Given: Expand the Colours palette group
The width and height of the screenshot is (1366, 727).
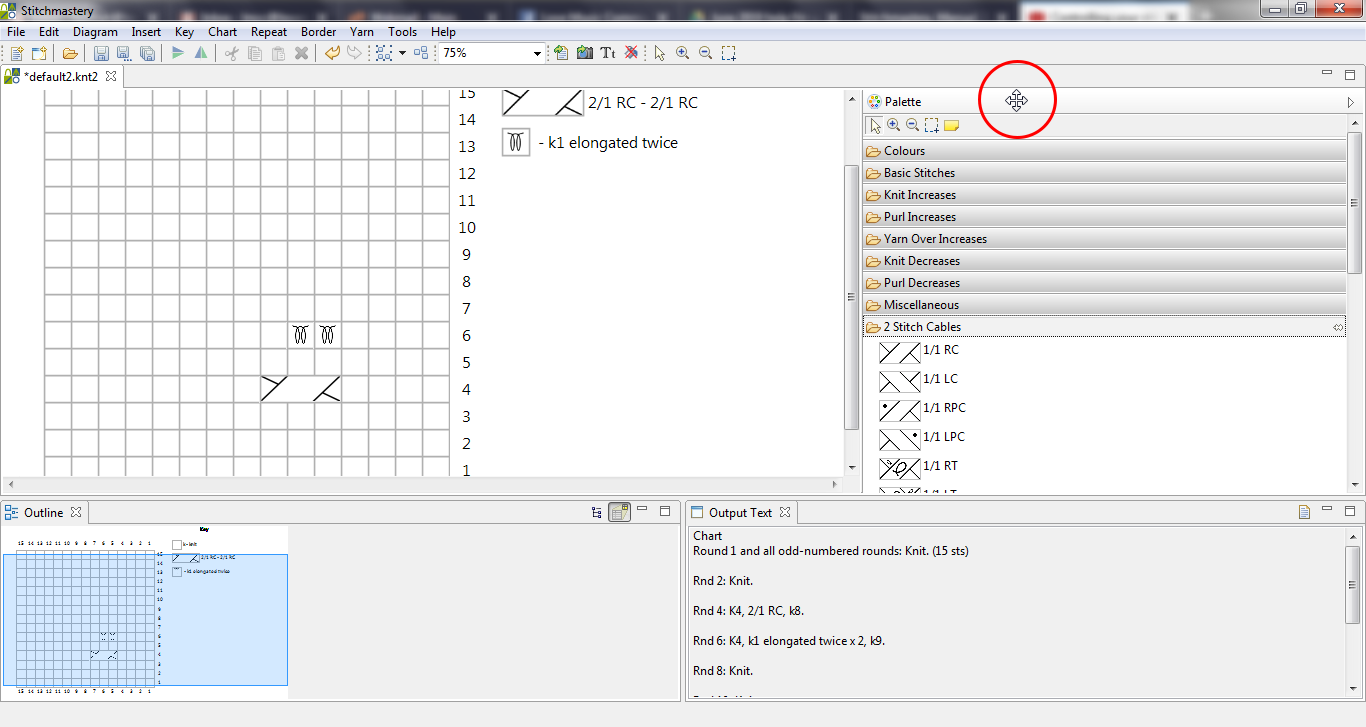Looking at the screenshot, I should coord(904,151).
